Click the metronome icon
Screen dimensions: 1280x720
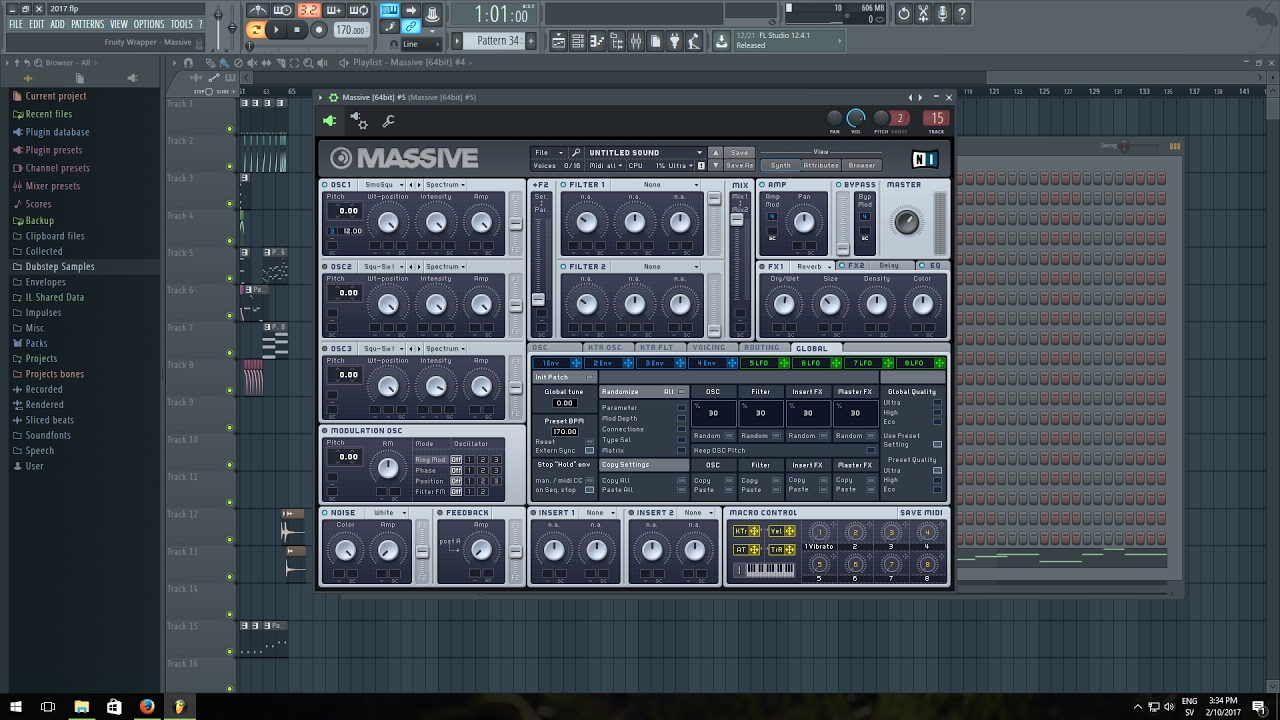coord(258,11)
